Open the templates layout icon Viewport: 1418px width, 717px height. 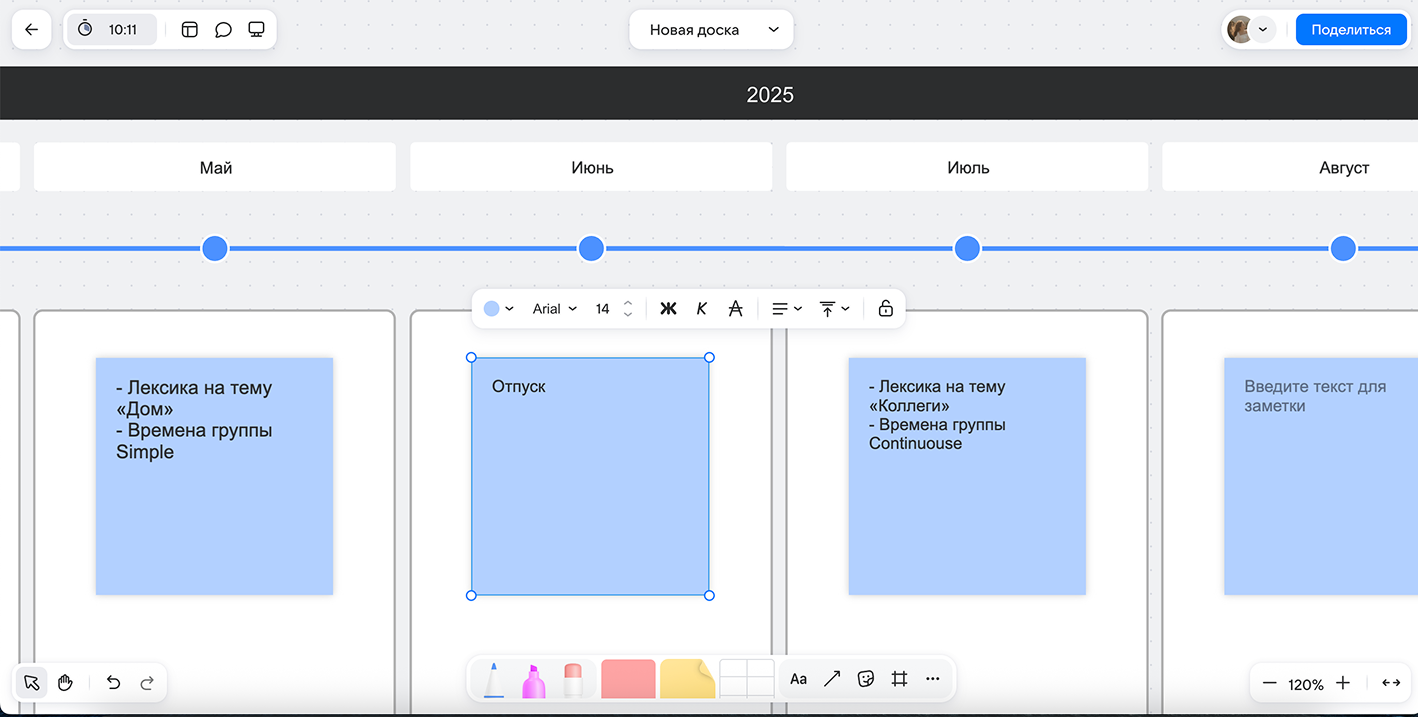[x=190, y=30]
